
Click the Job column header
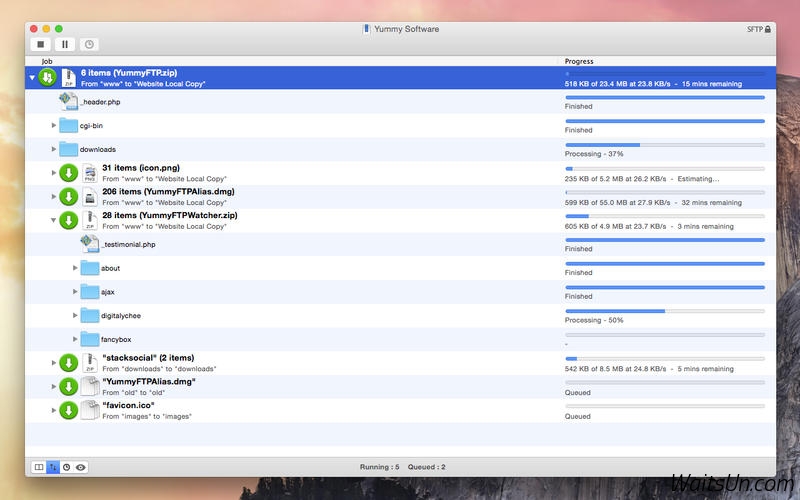(x=47, y=61)
